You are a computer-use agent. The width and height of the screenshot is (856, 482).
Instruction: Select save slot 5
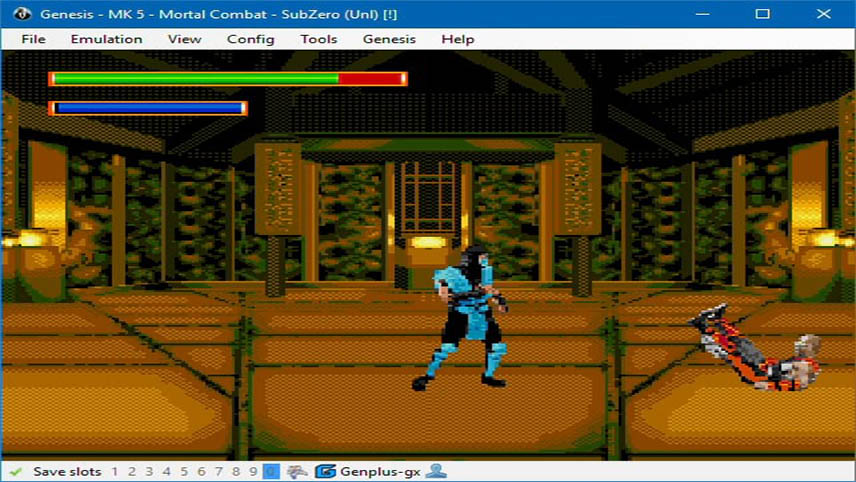(x=184, y=472)
